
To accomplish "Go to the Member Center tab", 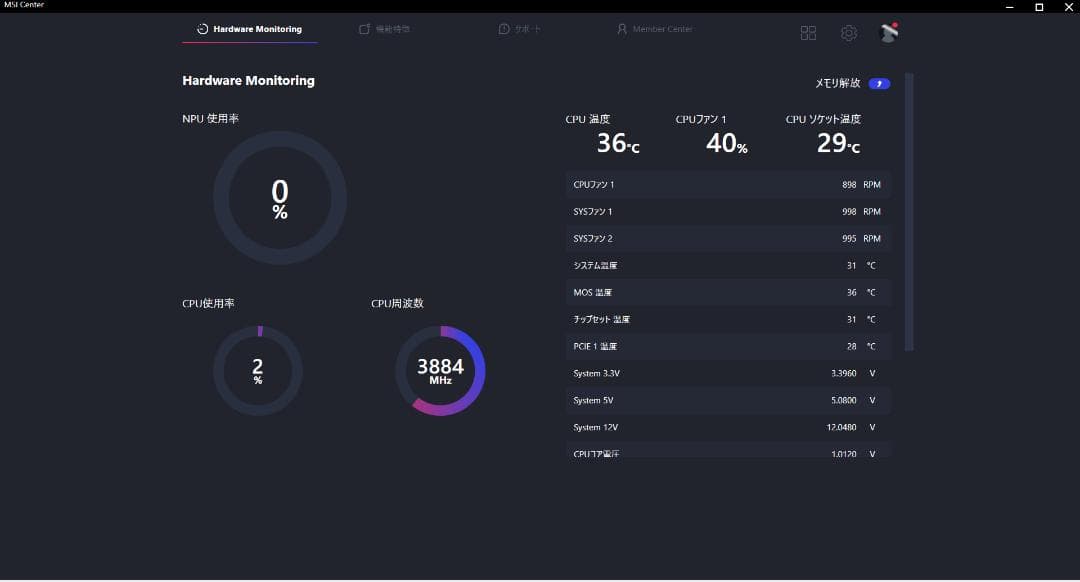I will (x=655, y=29).
